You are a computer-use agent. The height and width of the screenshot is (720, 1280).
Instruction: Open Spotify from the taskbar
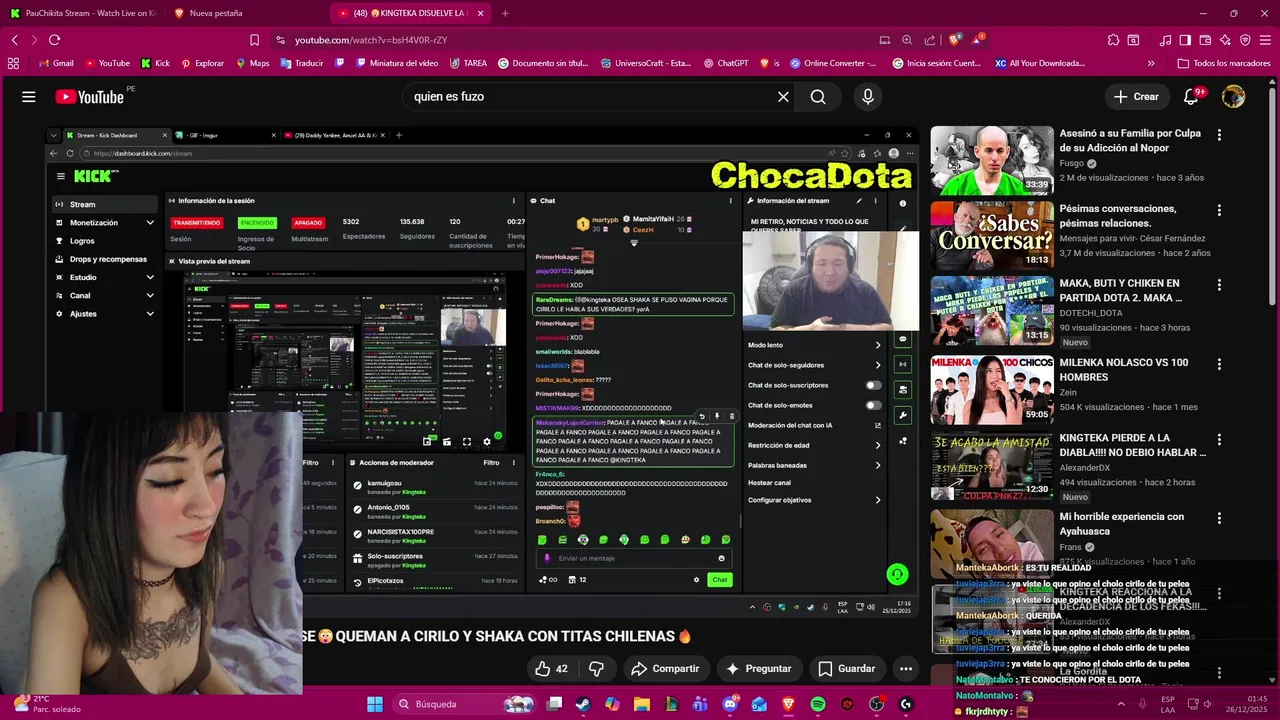[x=817, y=704]
